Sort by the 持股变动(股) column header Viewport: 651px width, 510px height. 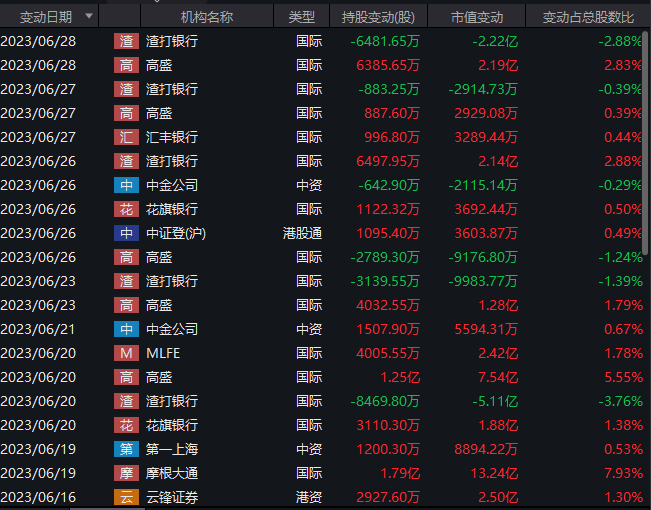pos(378,17)
